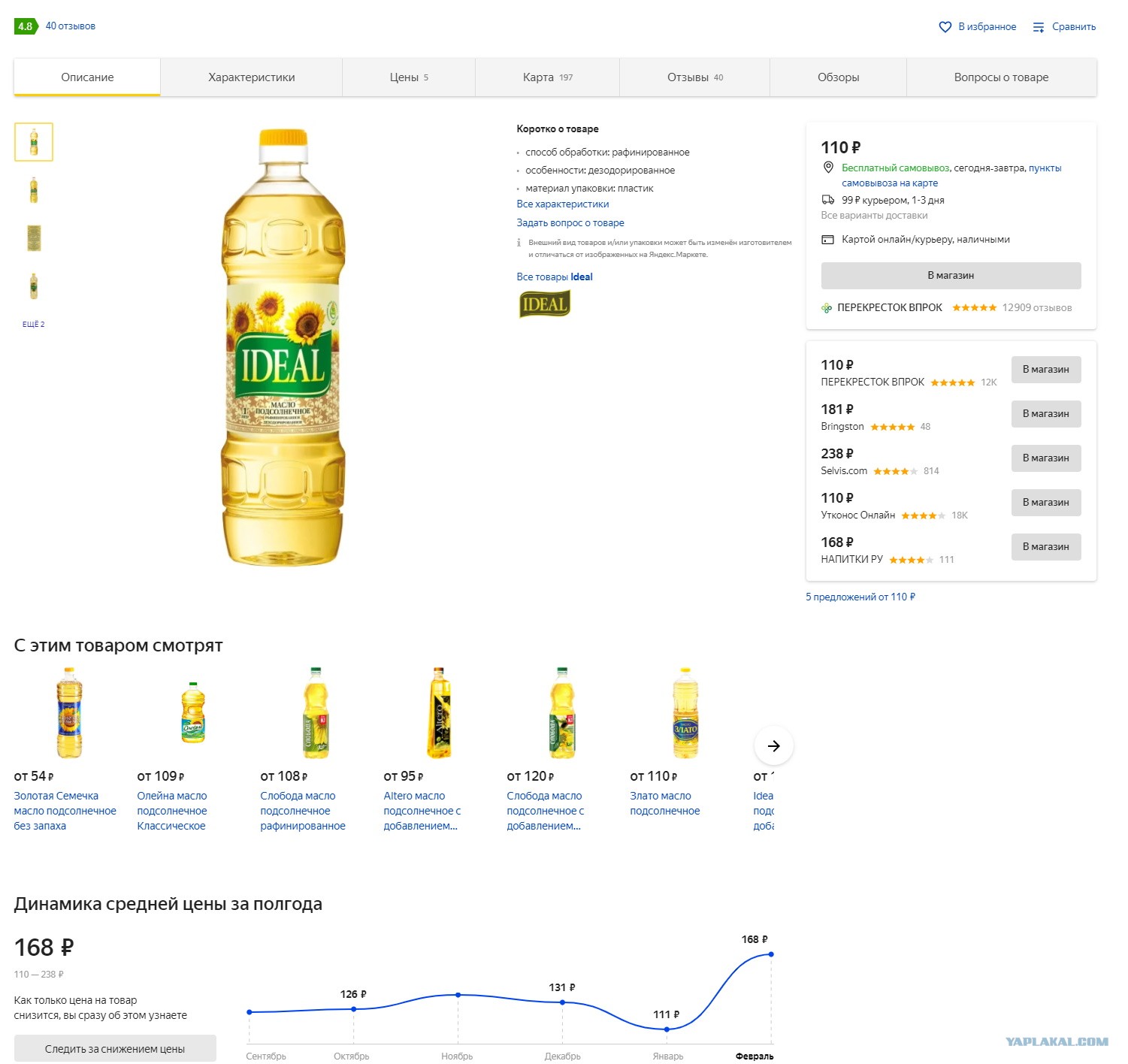Open the 5 предложений от 110 ₽ link
The height and width of the screenshot is (1064, 1128).
pos(860,597)
